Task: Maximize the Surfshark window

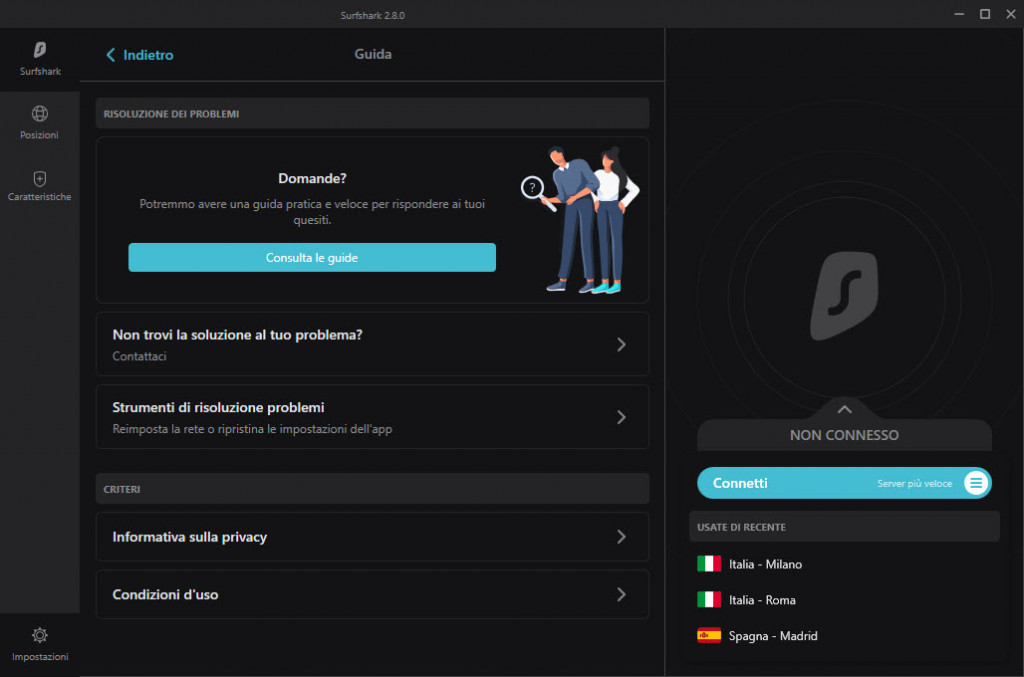Action: (985, 14)
